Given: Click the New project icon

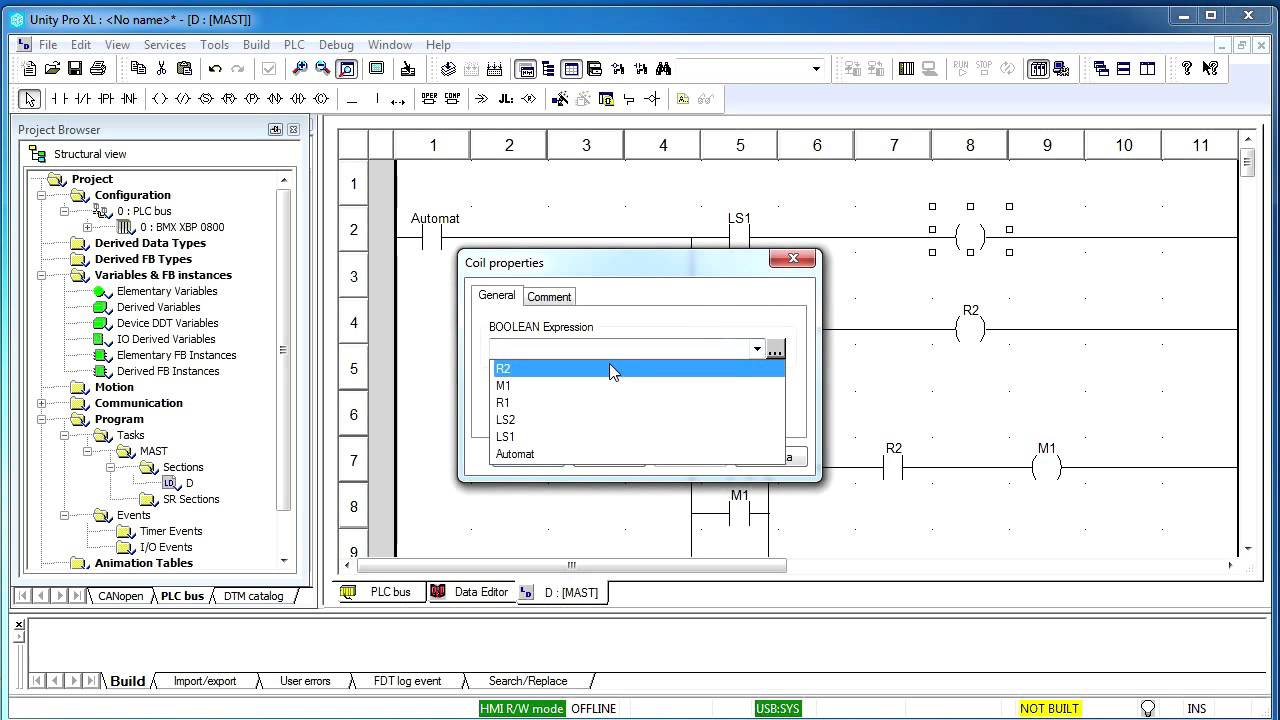Looking at the screenshot, I should tap(29, 68).
